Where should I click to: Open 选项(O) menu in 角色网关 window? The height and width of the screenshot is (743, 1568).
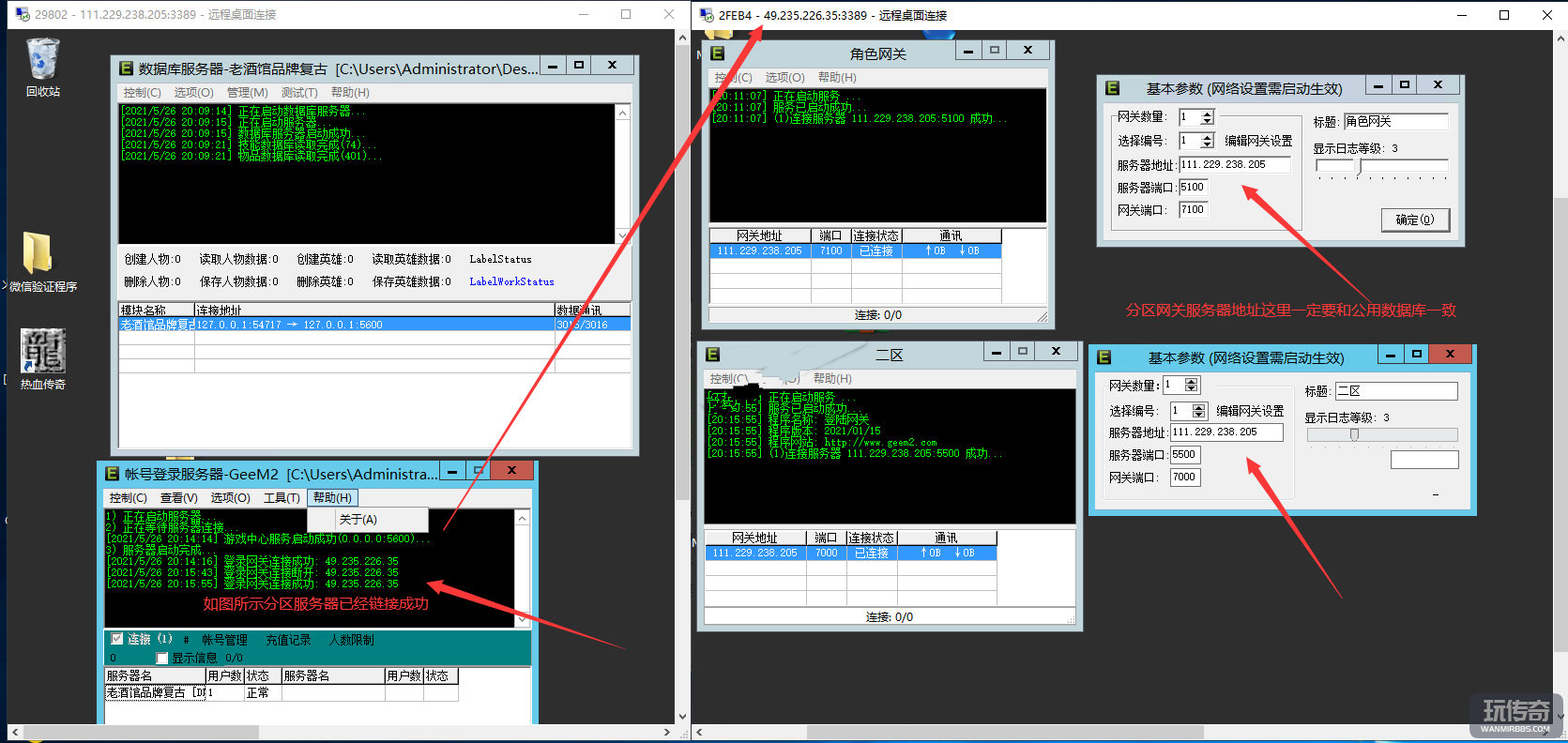pos(784,78)
